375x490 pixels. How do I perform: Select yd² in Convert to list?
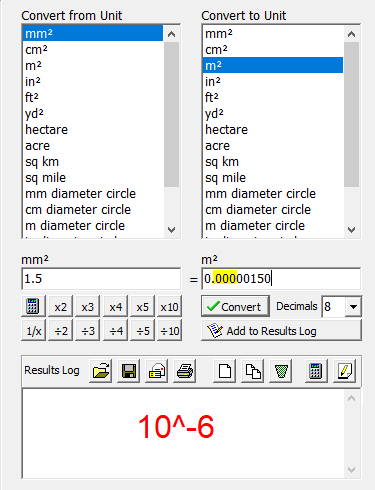273,113
